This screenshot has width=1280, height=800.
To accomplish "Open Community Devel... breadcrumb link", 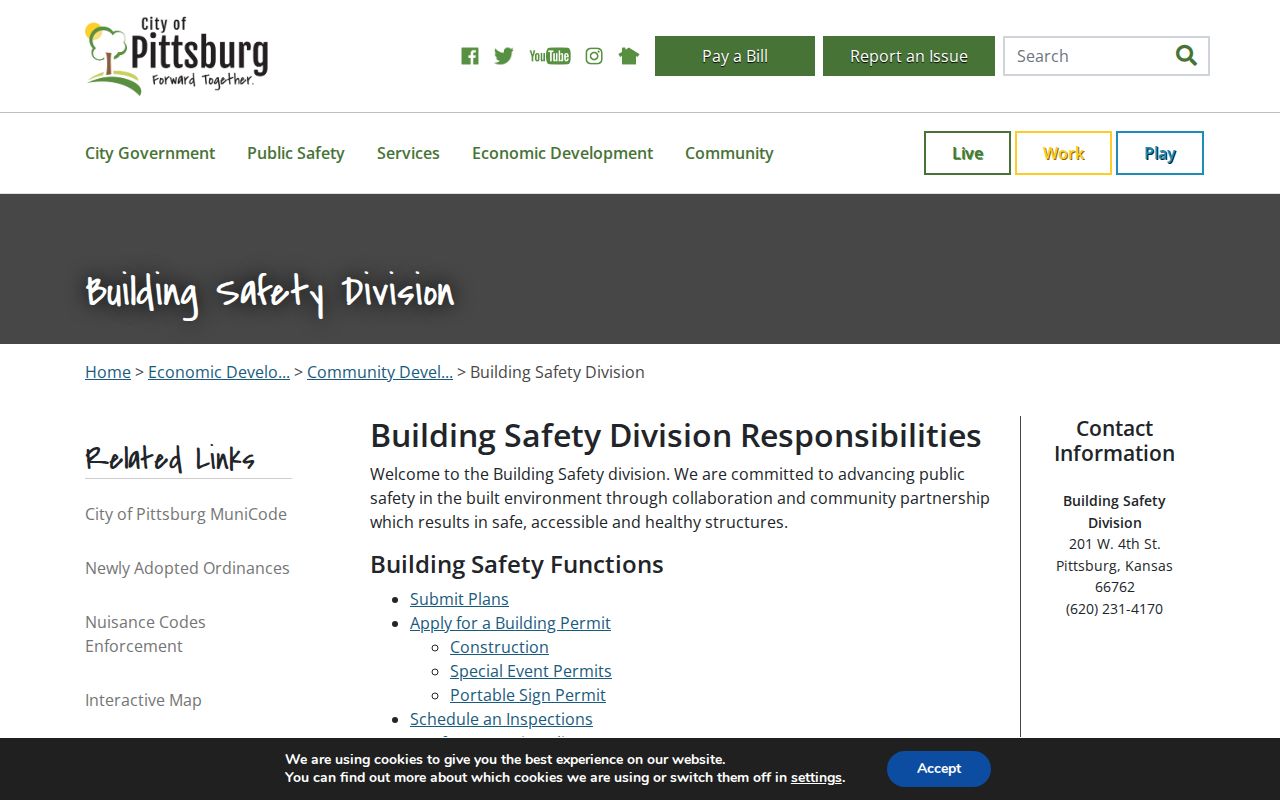I will [x=380, y=372].
